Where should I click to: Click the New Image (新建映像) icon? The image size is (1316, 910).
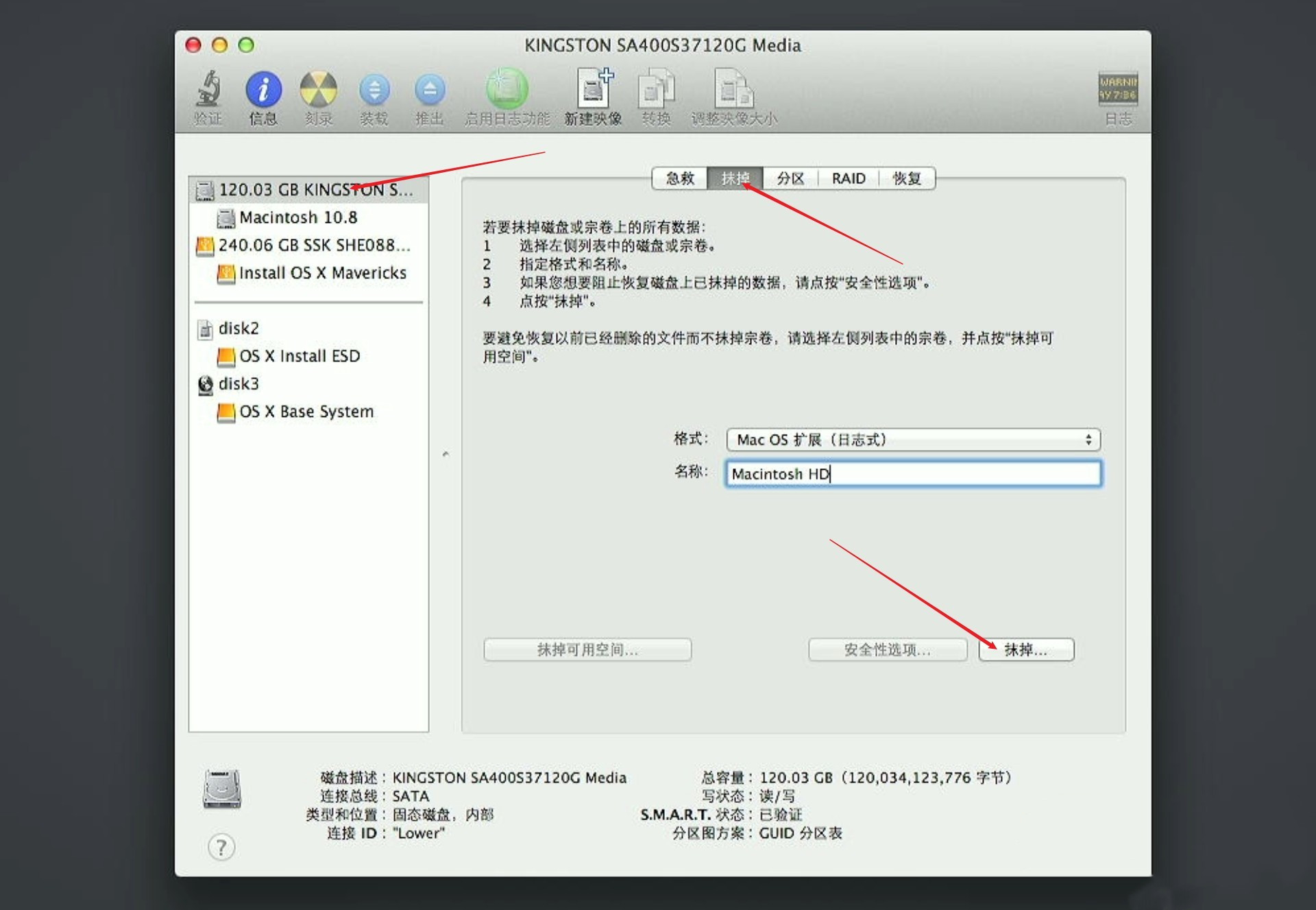pyautogui.click(x=594, y=90)
